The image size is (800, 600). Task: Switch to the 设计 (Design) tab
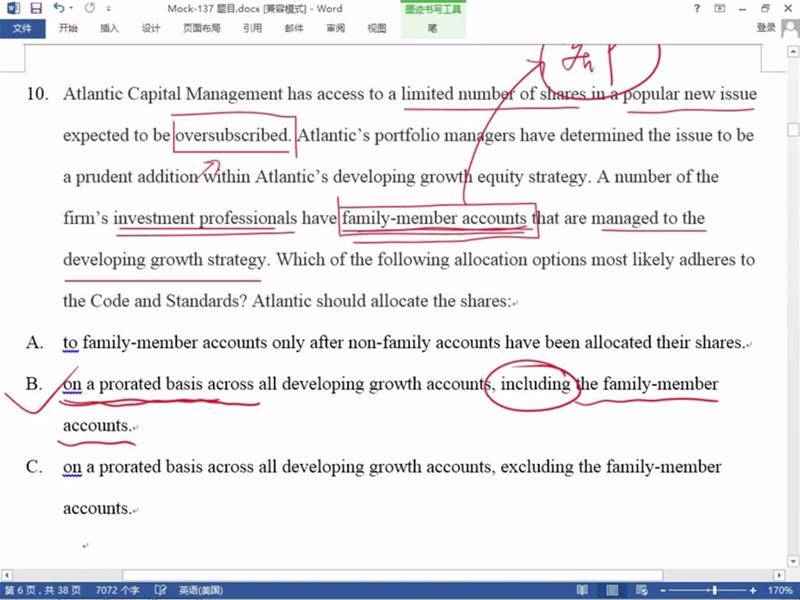click(x=151, y=28)
